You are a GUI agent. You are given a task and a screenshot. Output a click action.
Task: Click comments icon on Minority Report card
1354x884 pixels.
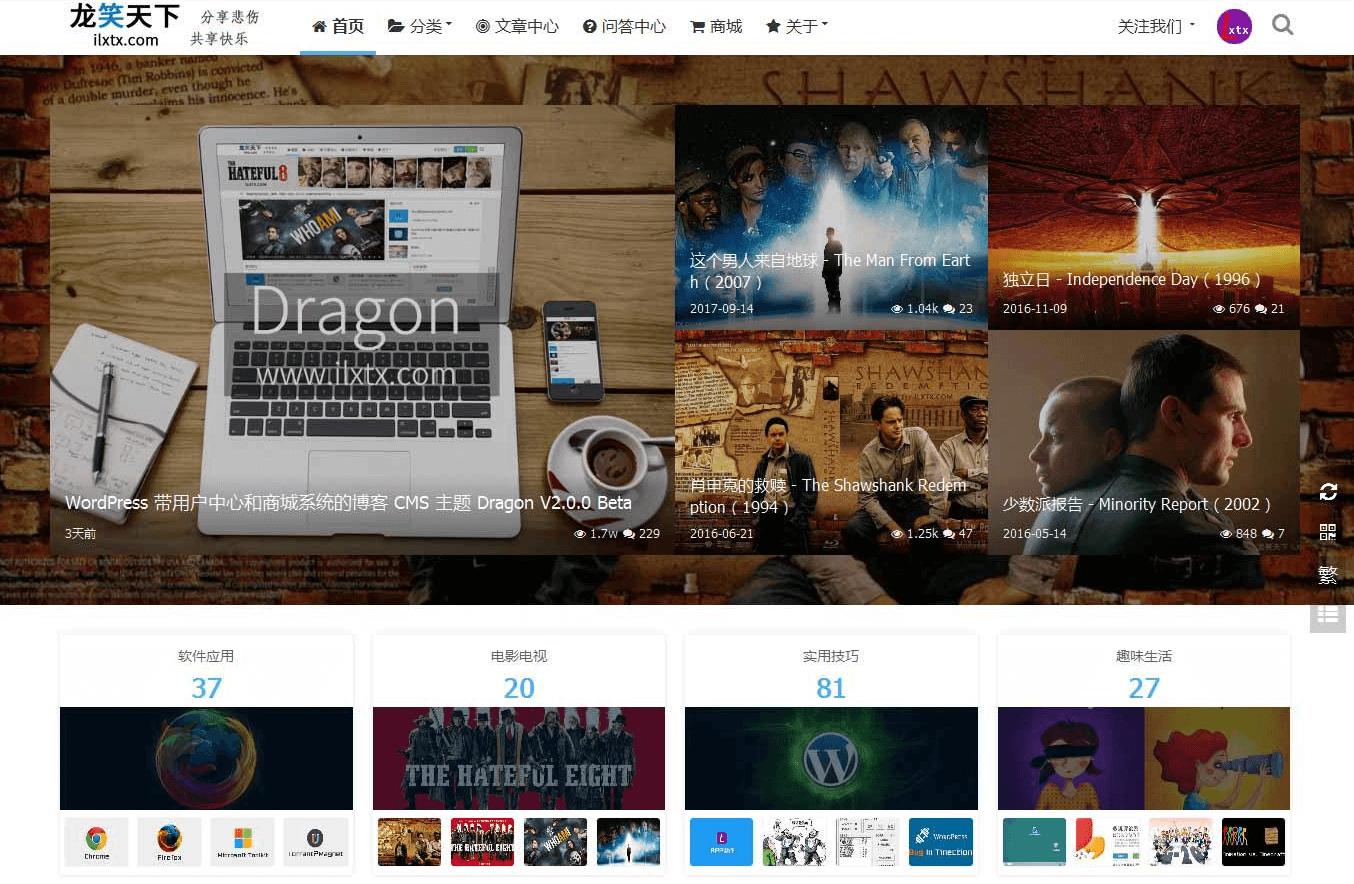pyautogui.click(x=1267, y=534)
